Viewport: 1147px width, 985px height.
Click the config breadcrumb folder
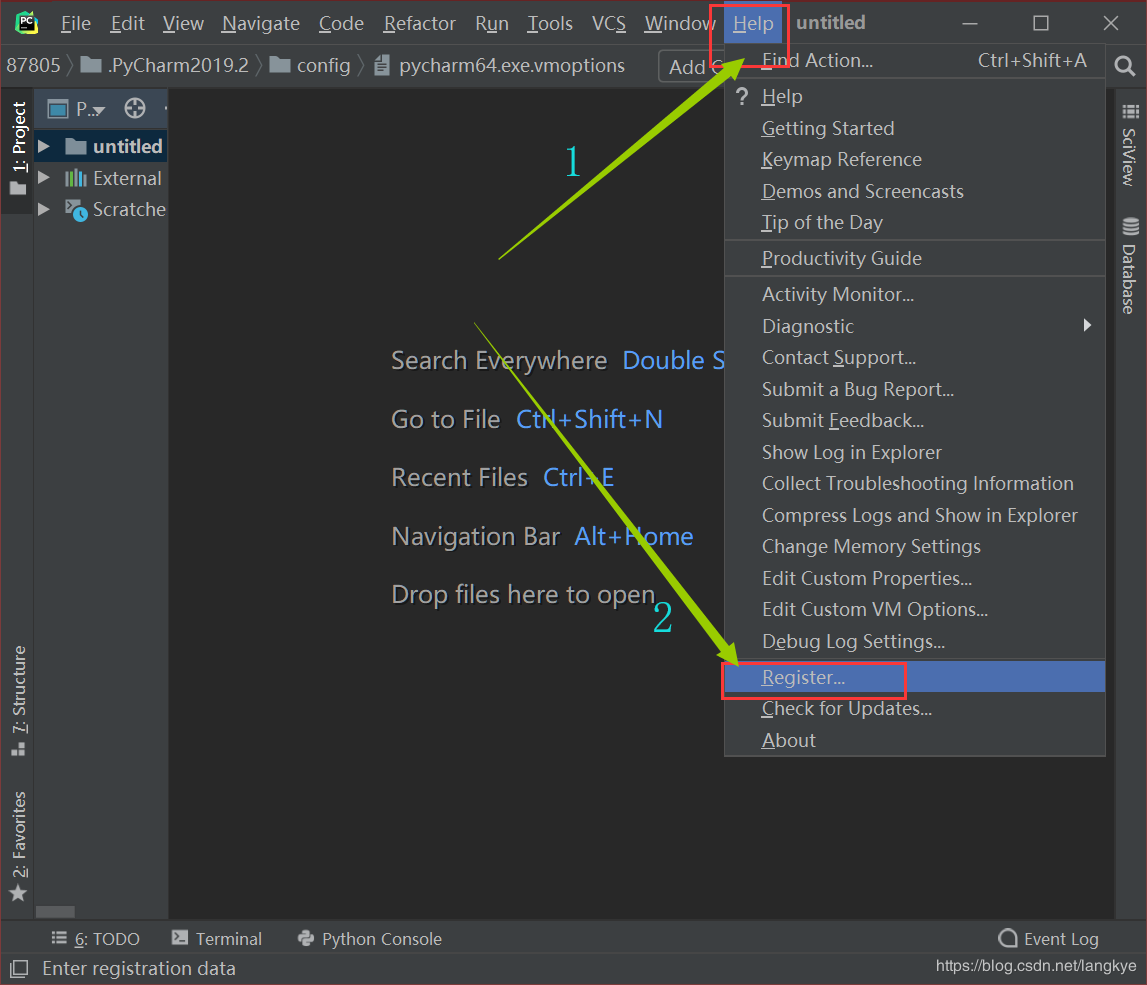pyautogui.click(x=310, y=65)
